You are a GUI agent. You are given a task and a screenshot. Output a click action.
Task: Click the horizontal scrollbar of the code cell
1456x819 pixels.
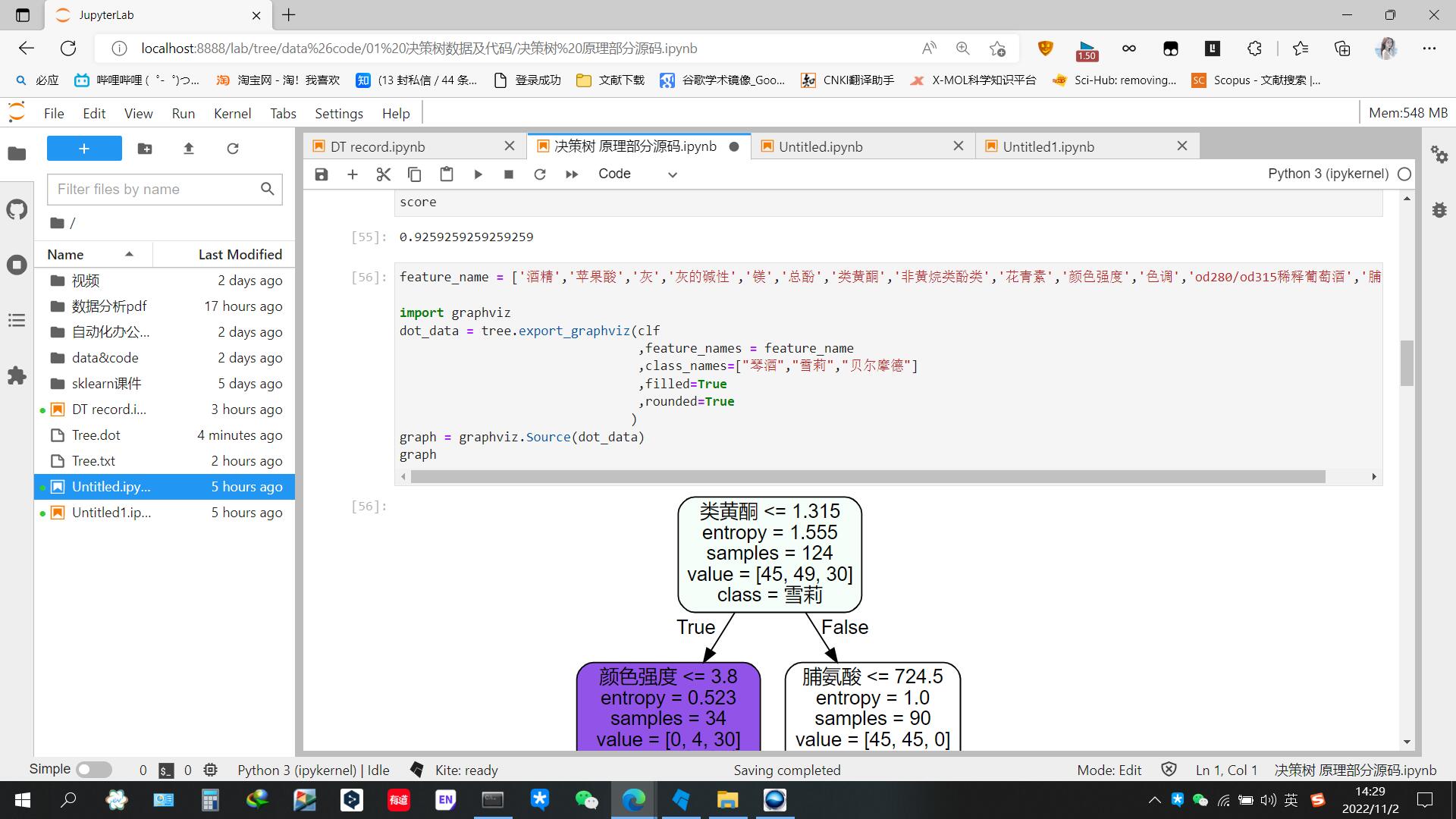[867, 476]
